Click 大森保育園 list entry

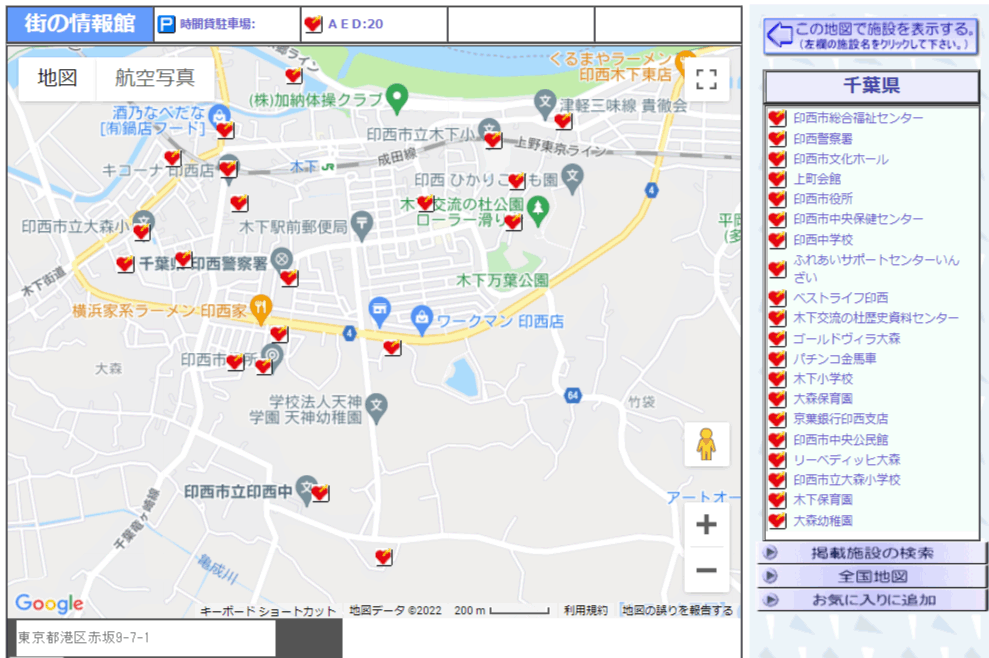[x=822, y=399]
